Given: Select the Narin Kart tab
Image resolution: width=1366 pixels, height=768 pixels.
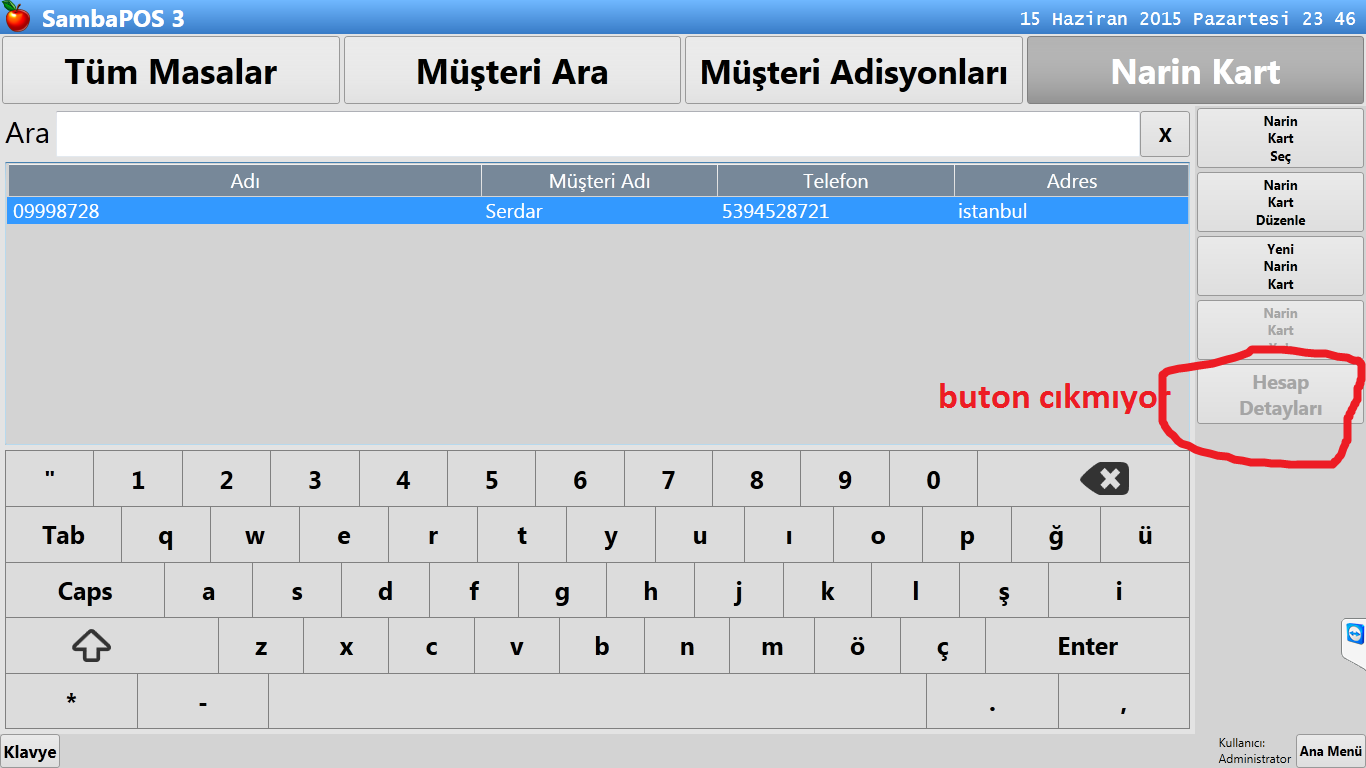Looking at the screenshot, I should click(x=1195, y=71).
